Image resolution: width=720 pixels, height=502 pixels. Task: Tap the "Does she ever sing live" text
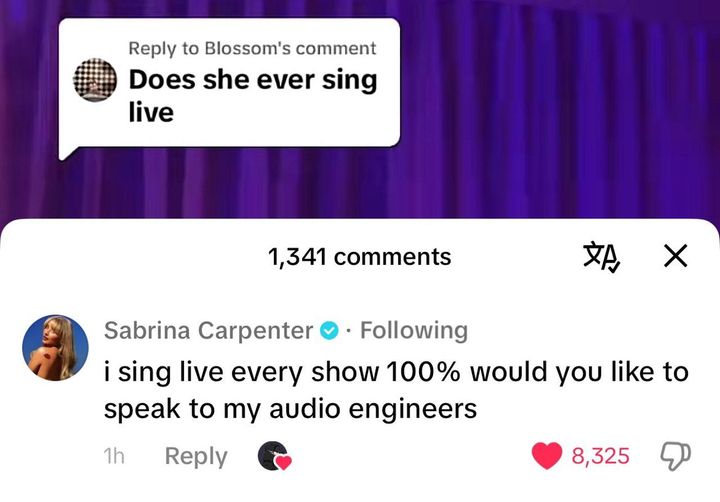(252, 96)
